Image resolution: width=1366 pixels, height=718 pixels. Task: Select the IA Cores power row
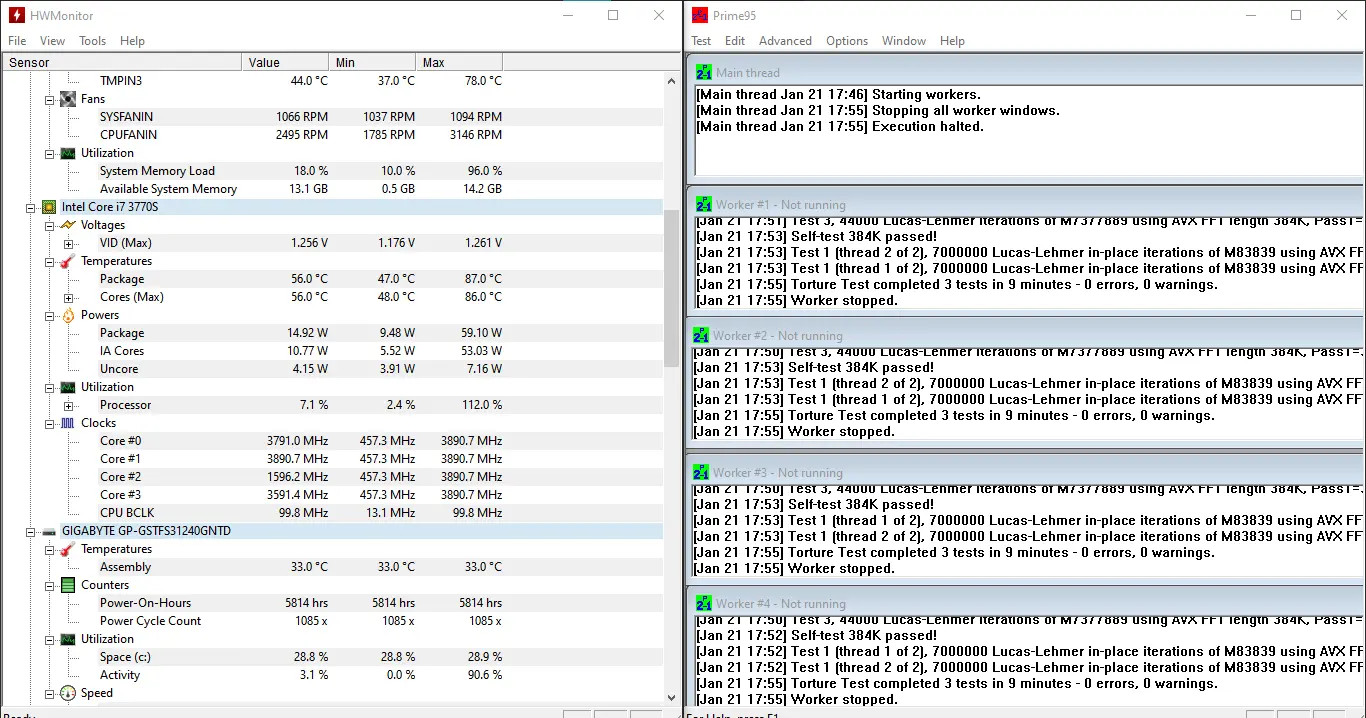pyautogui.click(x=331, y=351)
